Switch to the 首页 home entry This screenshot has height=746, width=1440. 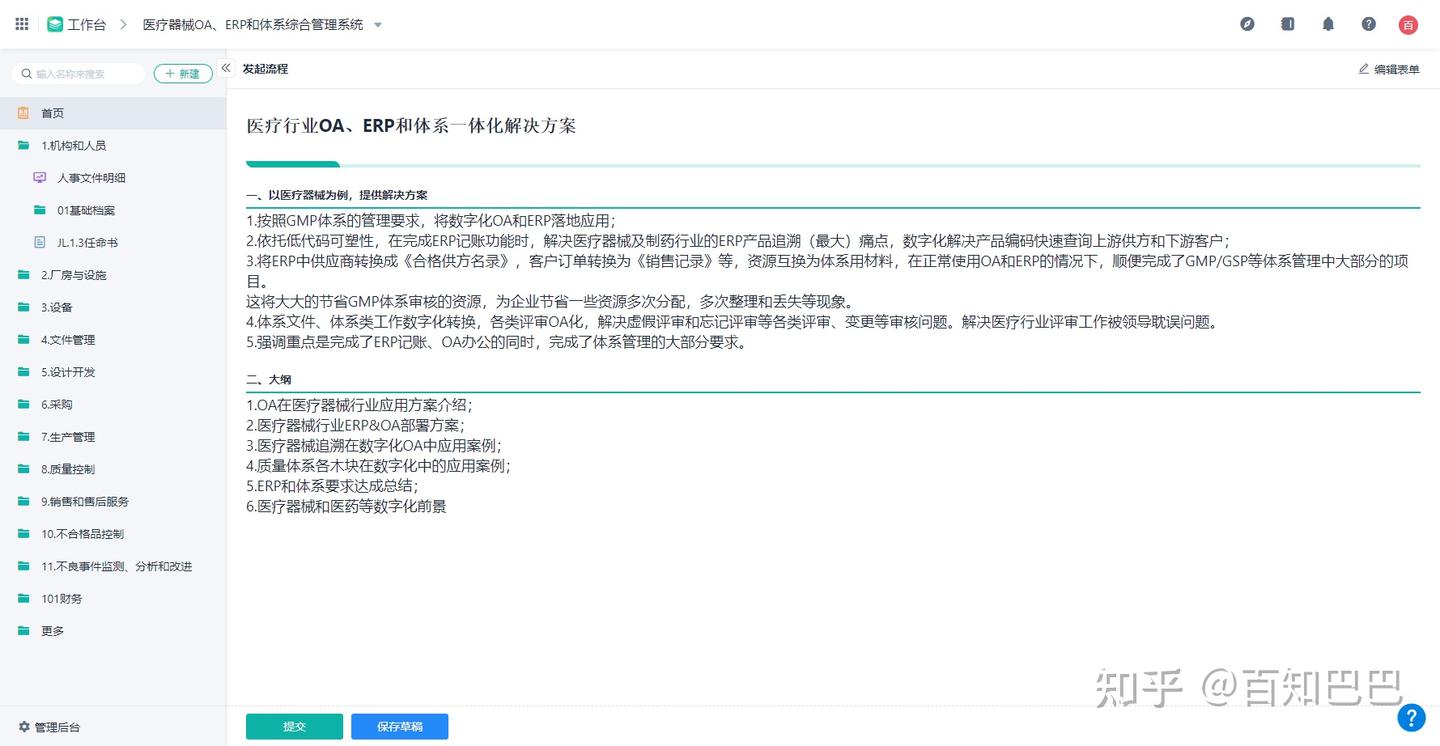pyautogui.click(x=50, y=113)
